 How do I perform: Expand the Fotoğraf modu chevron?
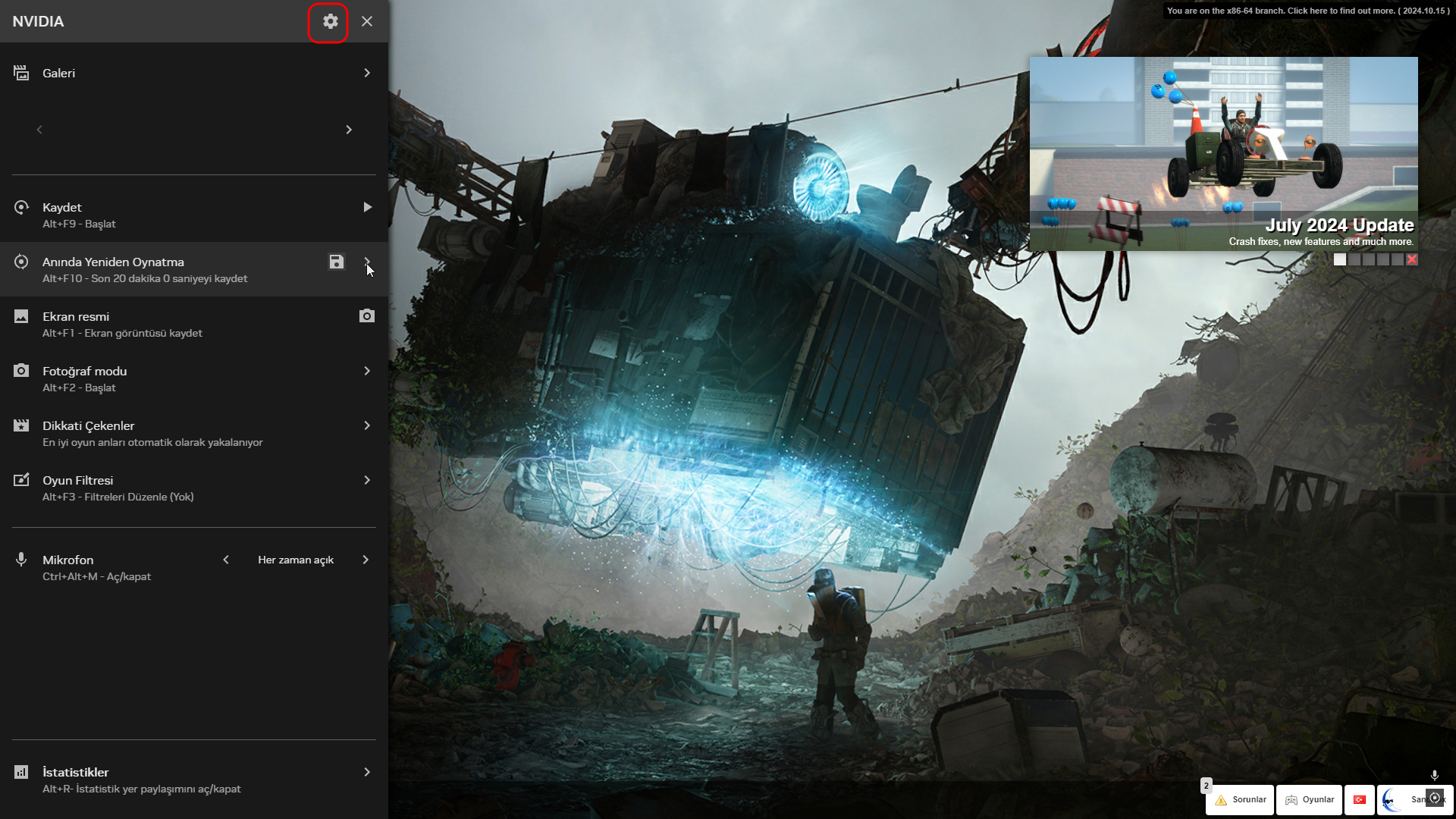click(367, 371)
